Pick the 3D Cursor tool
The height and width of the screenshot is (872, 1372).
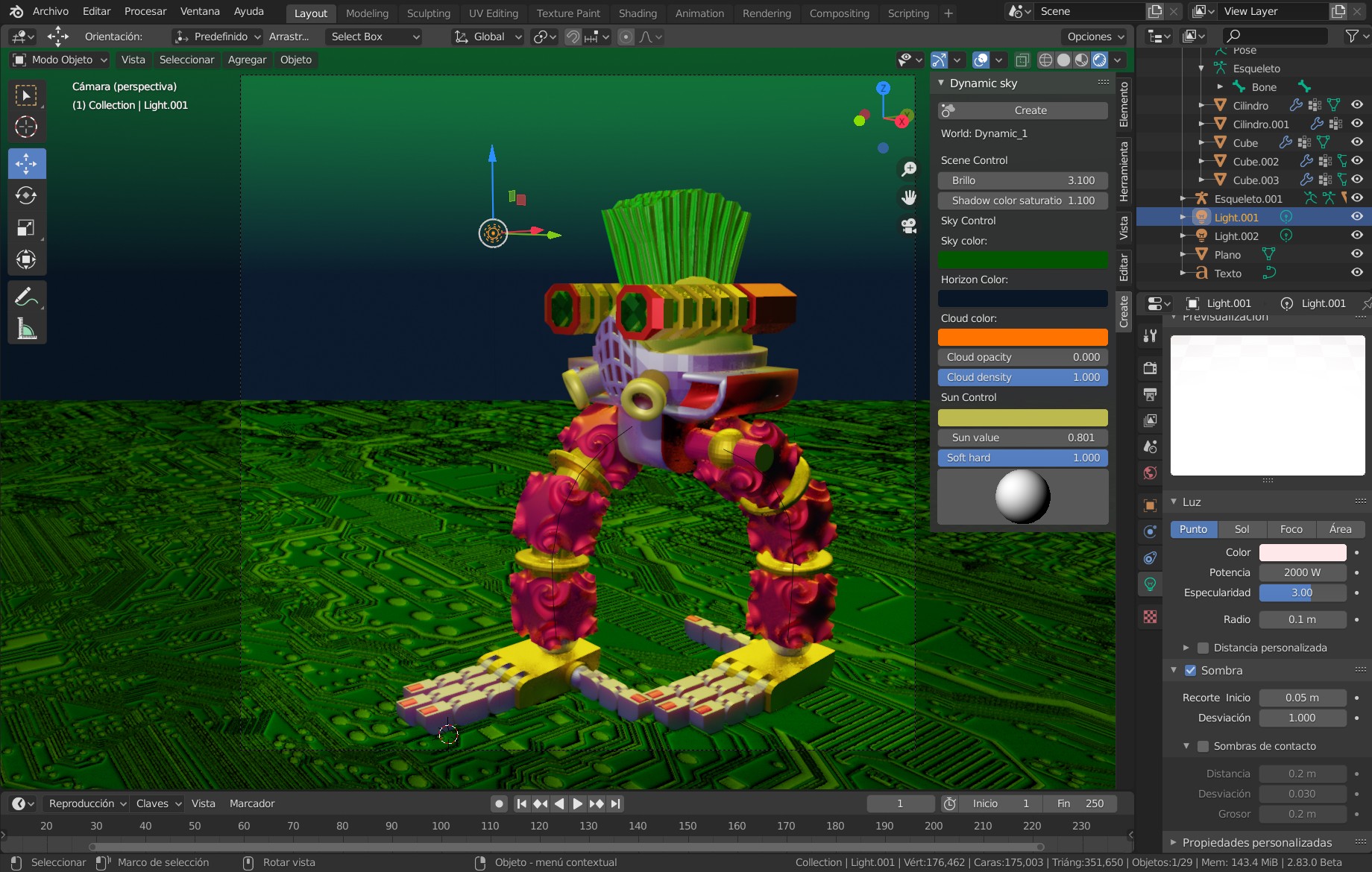point(26,127)
